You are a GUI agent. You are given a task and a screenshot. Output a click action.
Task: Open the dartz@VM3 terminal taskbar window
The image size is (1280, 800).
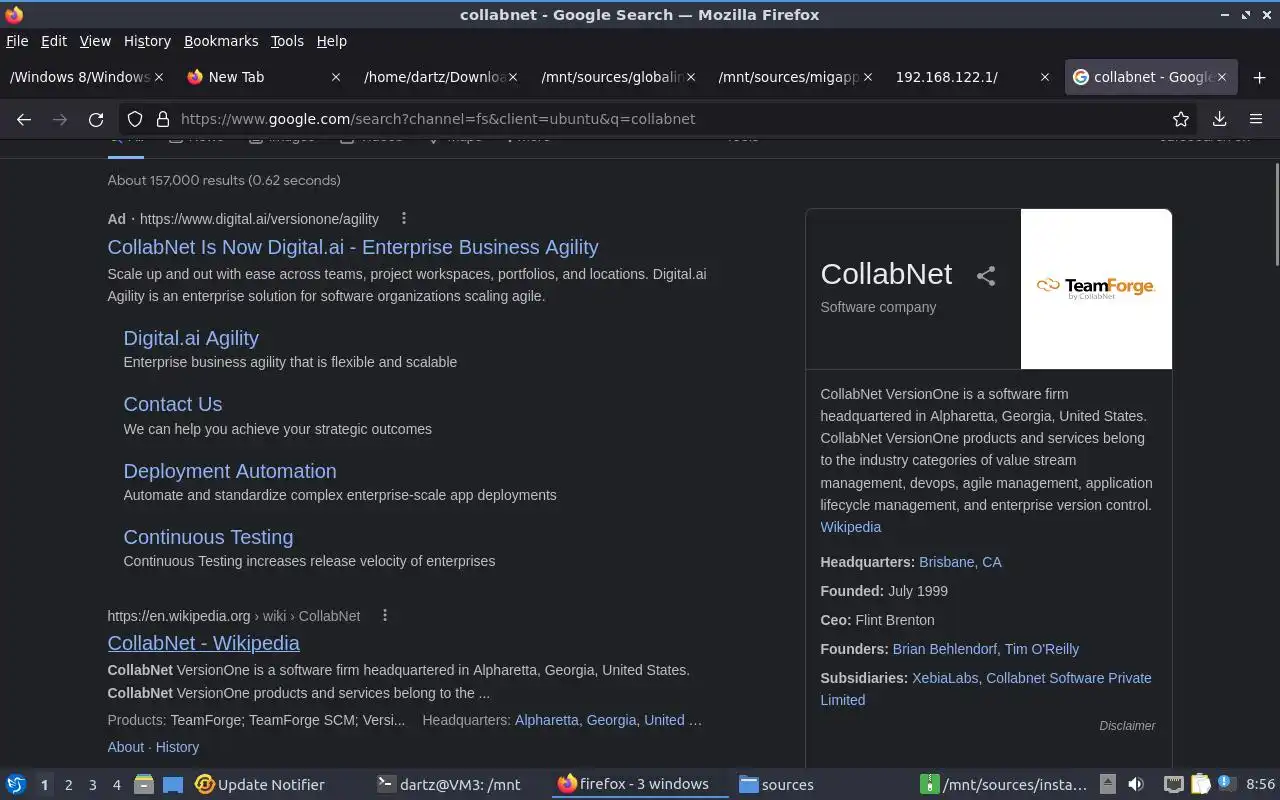click(450, 785)
